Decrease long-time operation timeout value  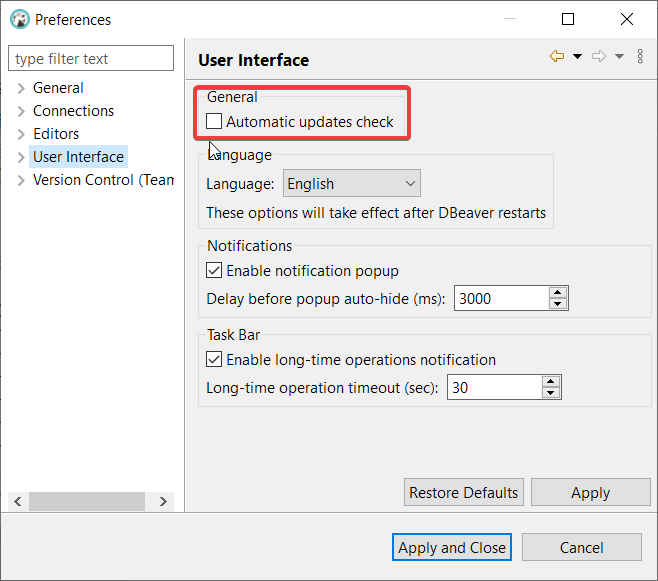(x=551, y=393)
